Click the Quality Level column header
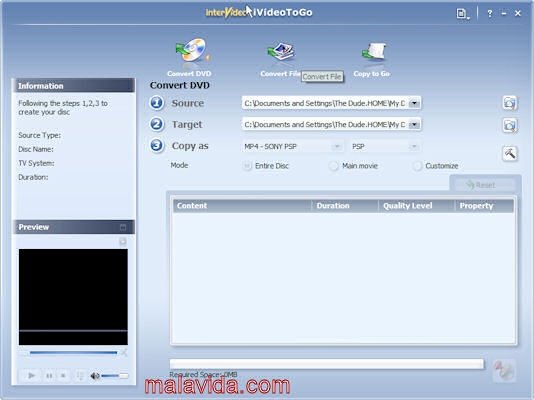 (417, 206)
